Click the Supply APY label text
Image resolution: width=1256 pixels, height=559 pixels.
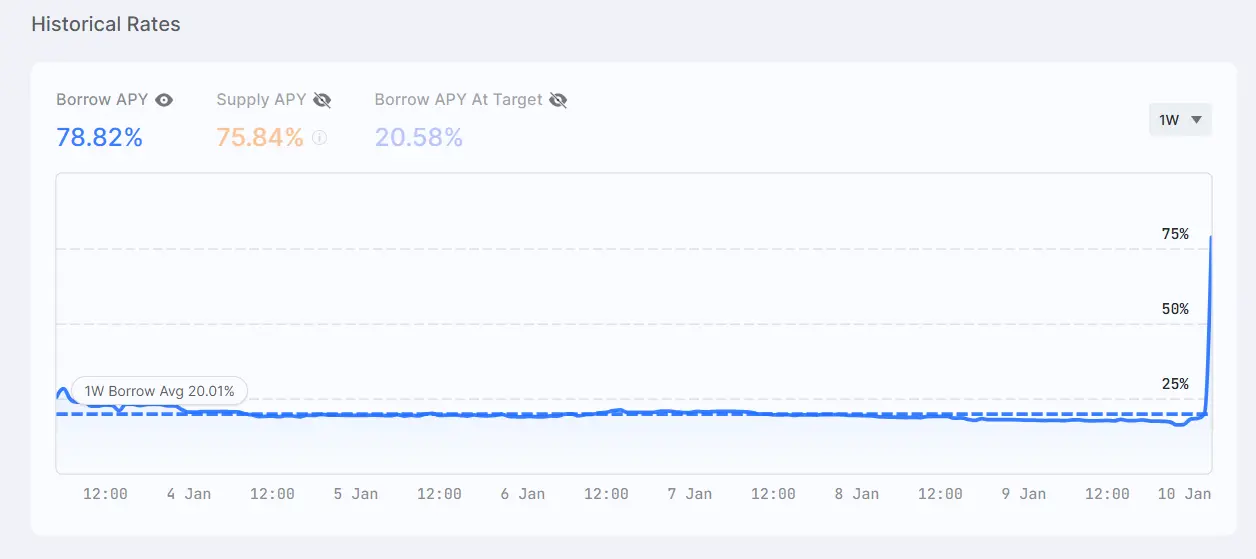(261, 100)
